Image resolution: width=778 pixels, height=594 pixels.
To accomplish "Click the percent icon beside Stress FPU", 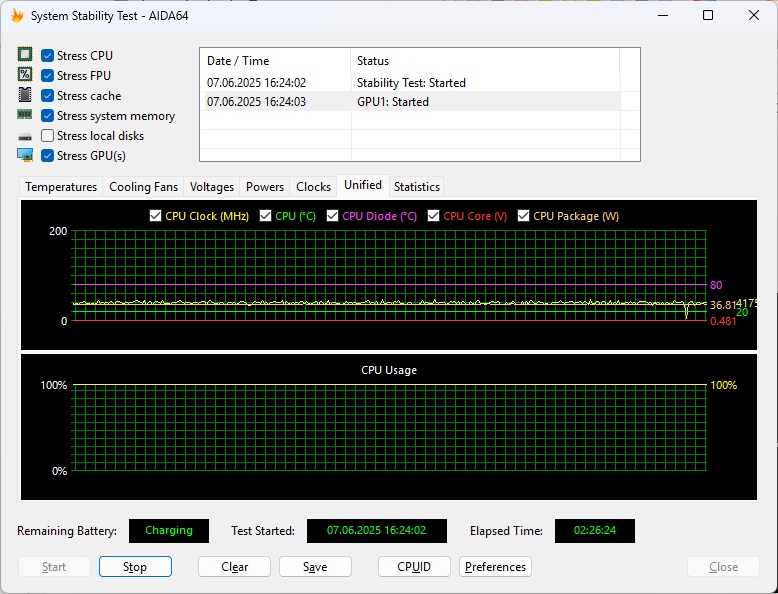I will pyautogui.click(x=25, y=74).
